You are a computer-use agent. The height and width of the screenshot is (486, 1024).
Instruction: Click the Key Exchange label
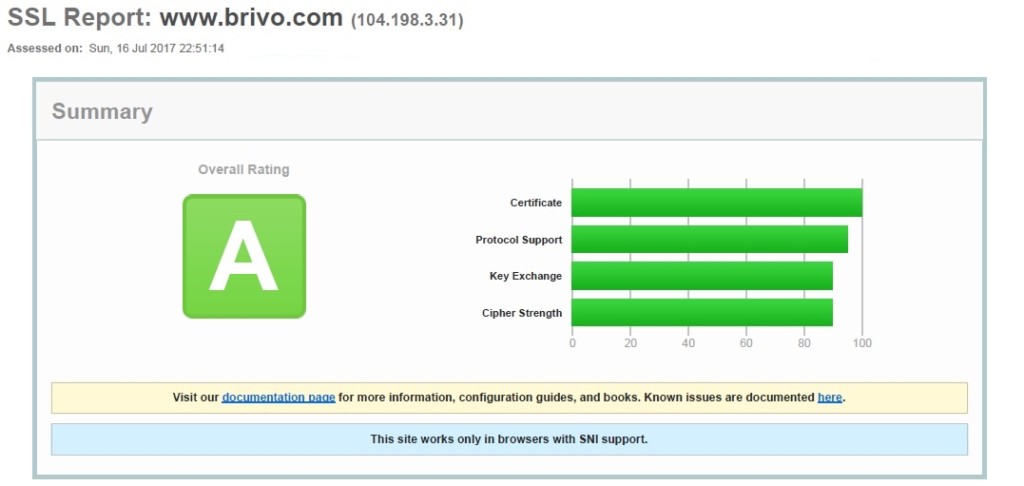pos(525,276)
